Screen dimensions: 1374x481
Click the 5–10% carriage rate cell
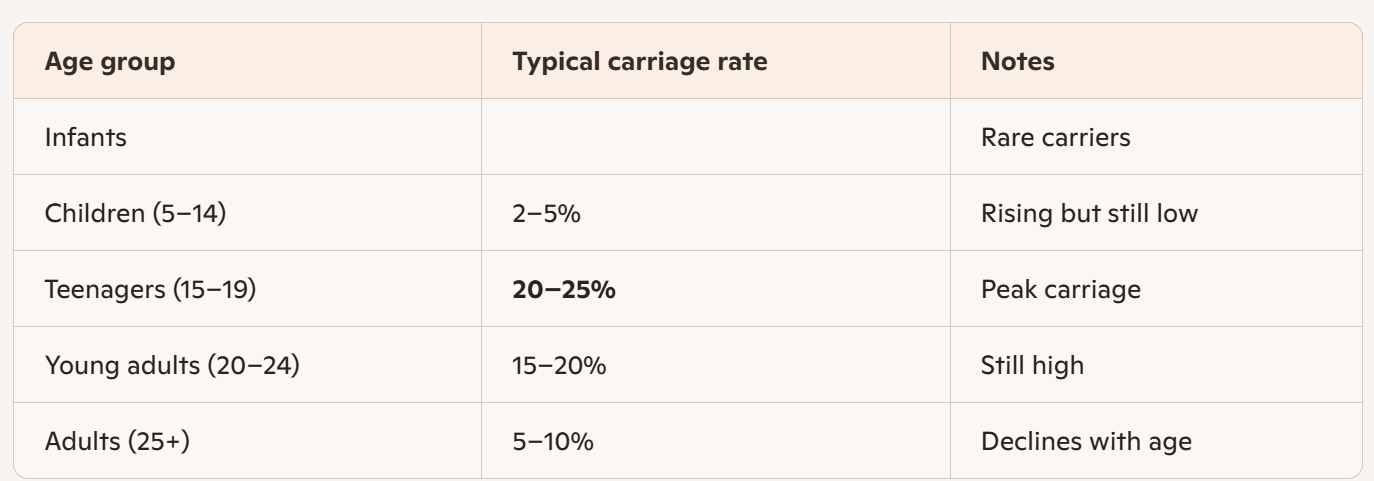click(553, 441)
